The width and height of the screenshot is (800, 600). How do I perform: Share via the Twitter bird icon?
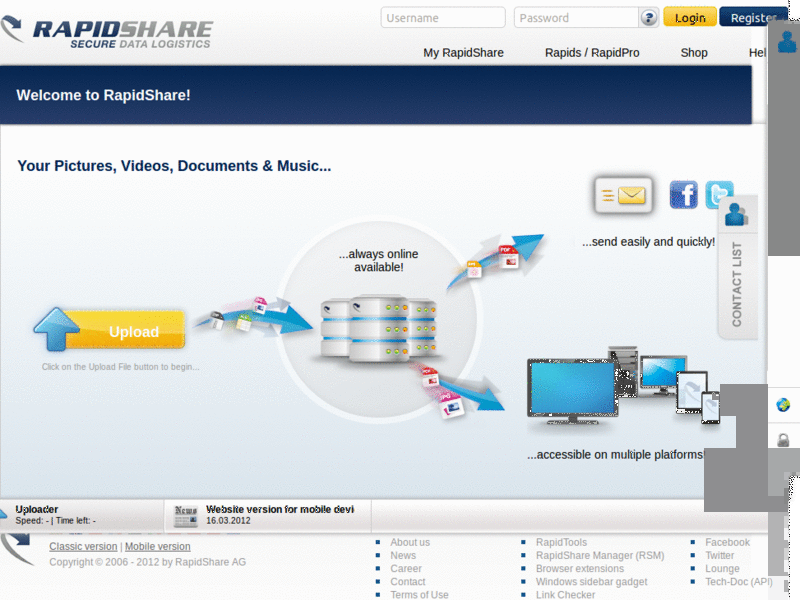point(719,194)
